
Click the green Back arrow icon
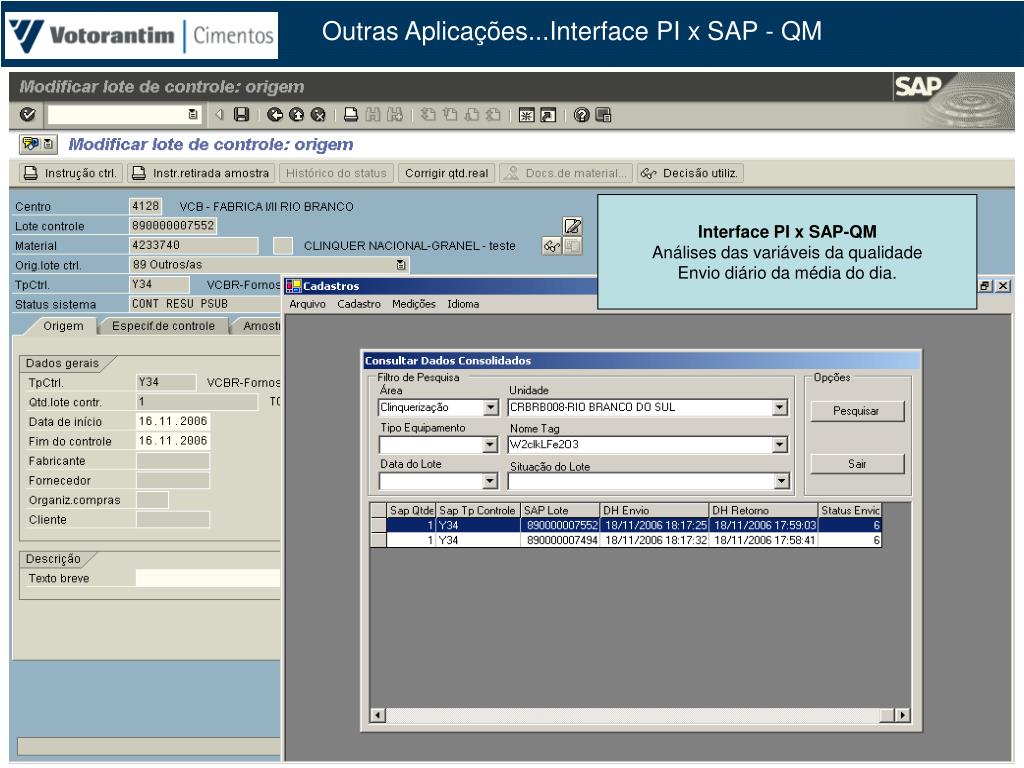275,115
